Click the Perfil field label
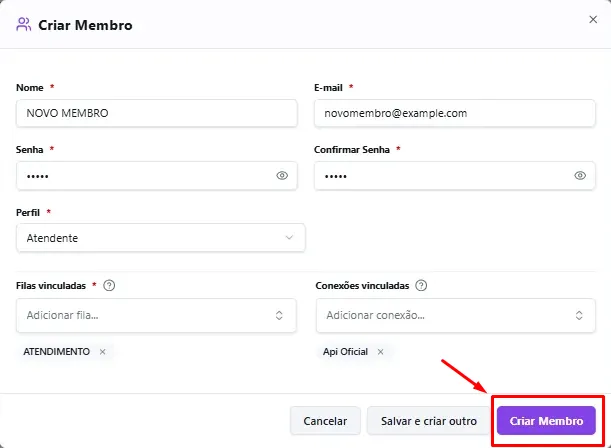Screen dimensions: 611x448 (x=28, y=213)
